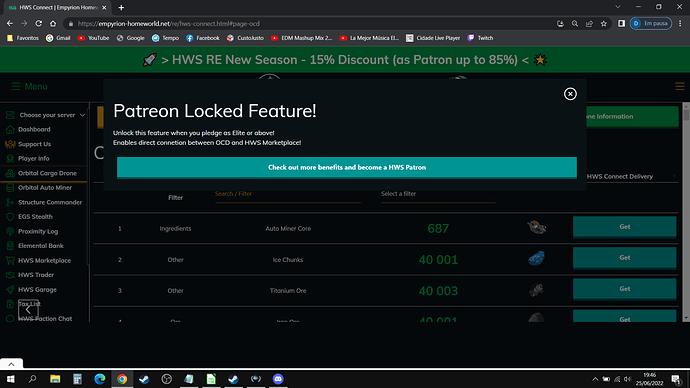Collapse sidebar with left chevron button

tap(28, 310)
